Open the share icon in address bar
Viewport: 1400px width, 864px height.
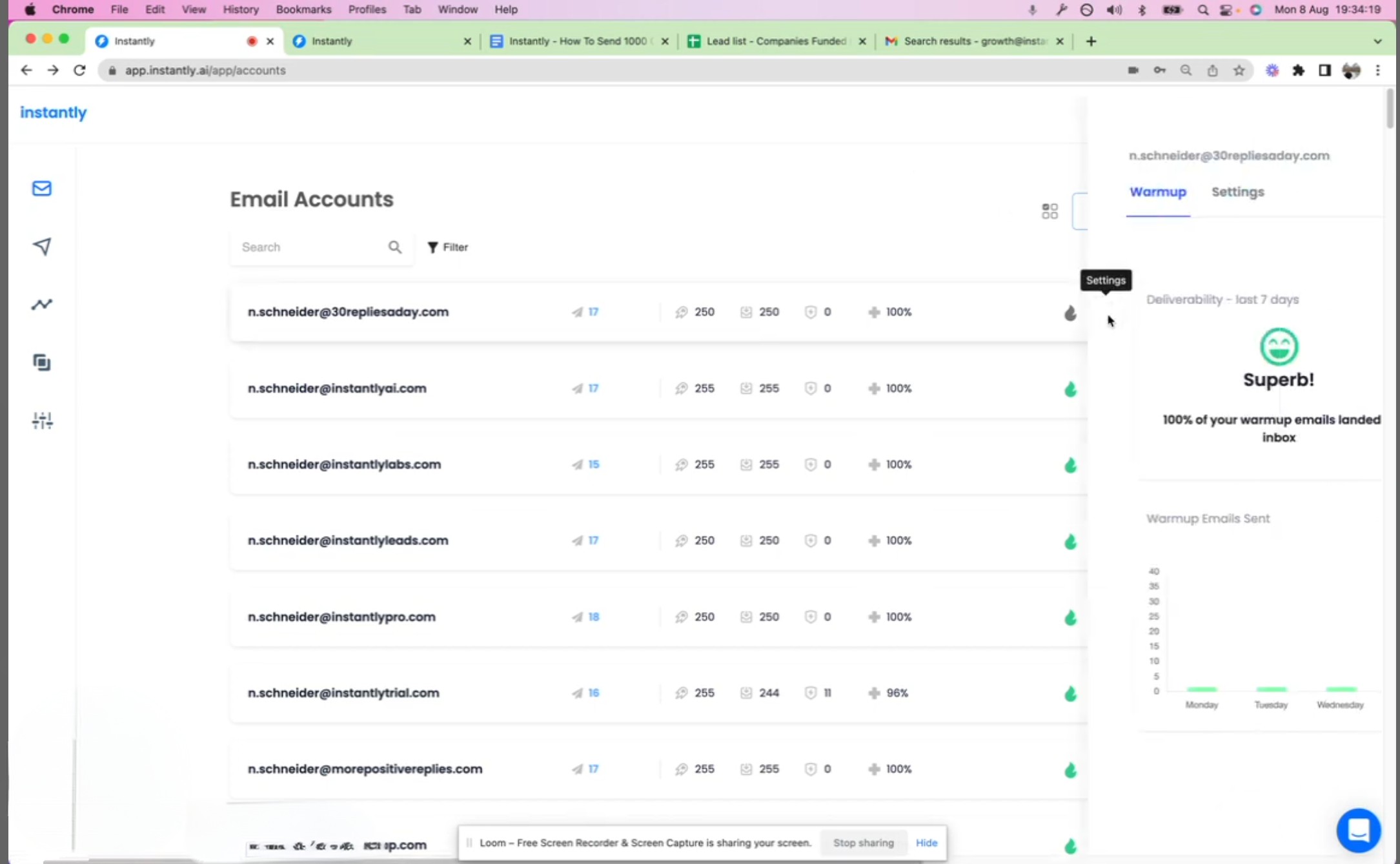1212,70
